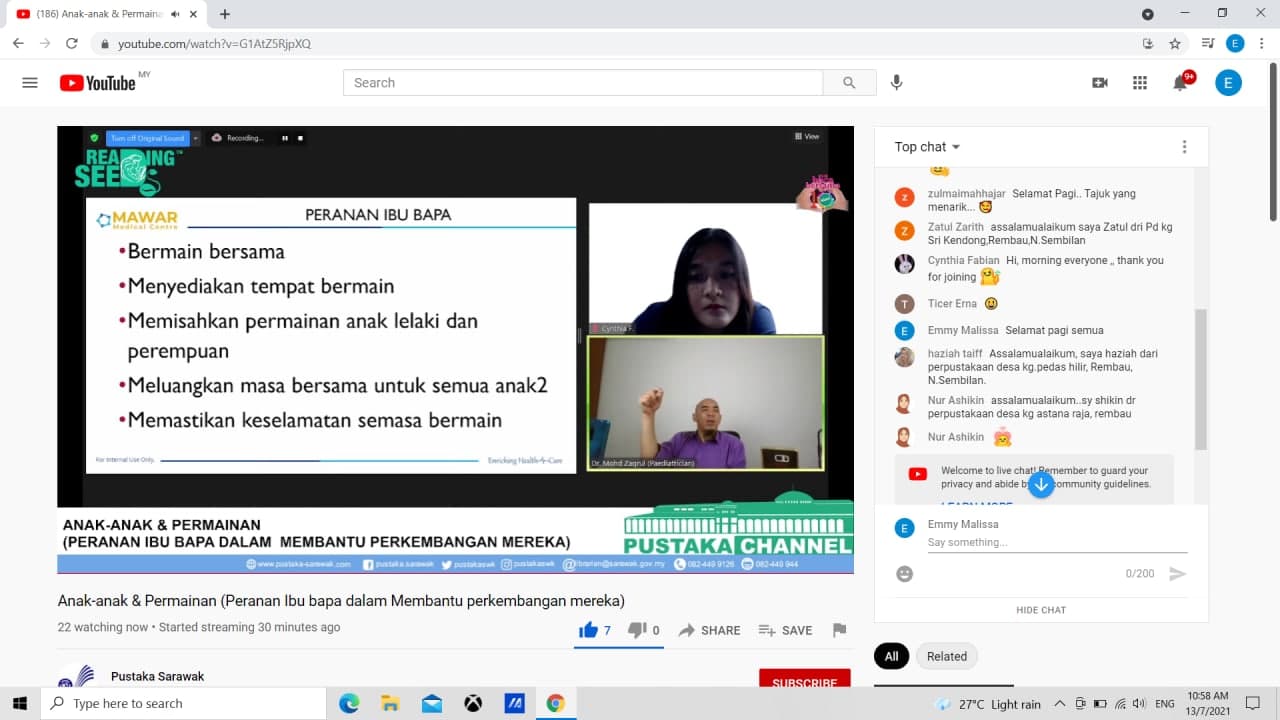The image size is (1280, 720).
Task: Click the Zatul Zarith chat author name
Action: [x=956, y=227]
